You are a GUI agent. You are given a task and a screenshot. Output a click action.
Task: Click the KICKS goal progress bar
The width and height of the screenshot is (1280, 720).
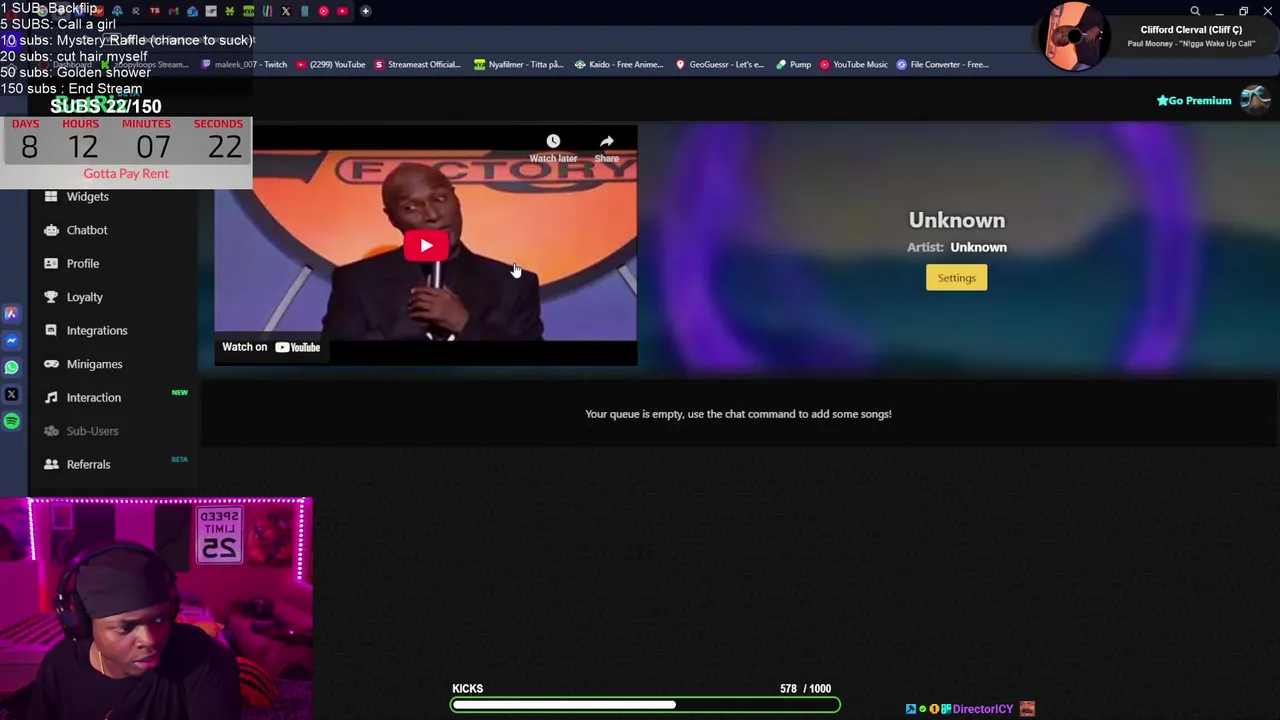(x=645, y=705)
